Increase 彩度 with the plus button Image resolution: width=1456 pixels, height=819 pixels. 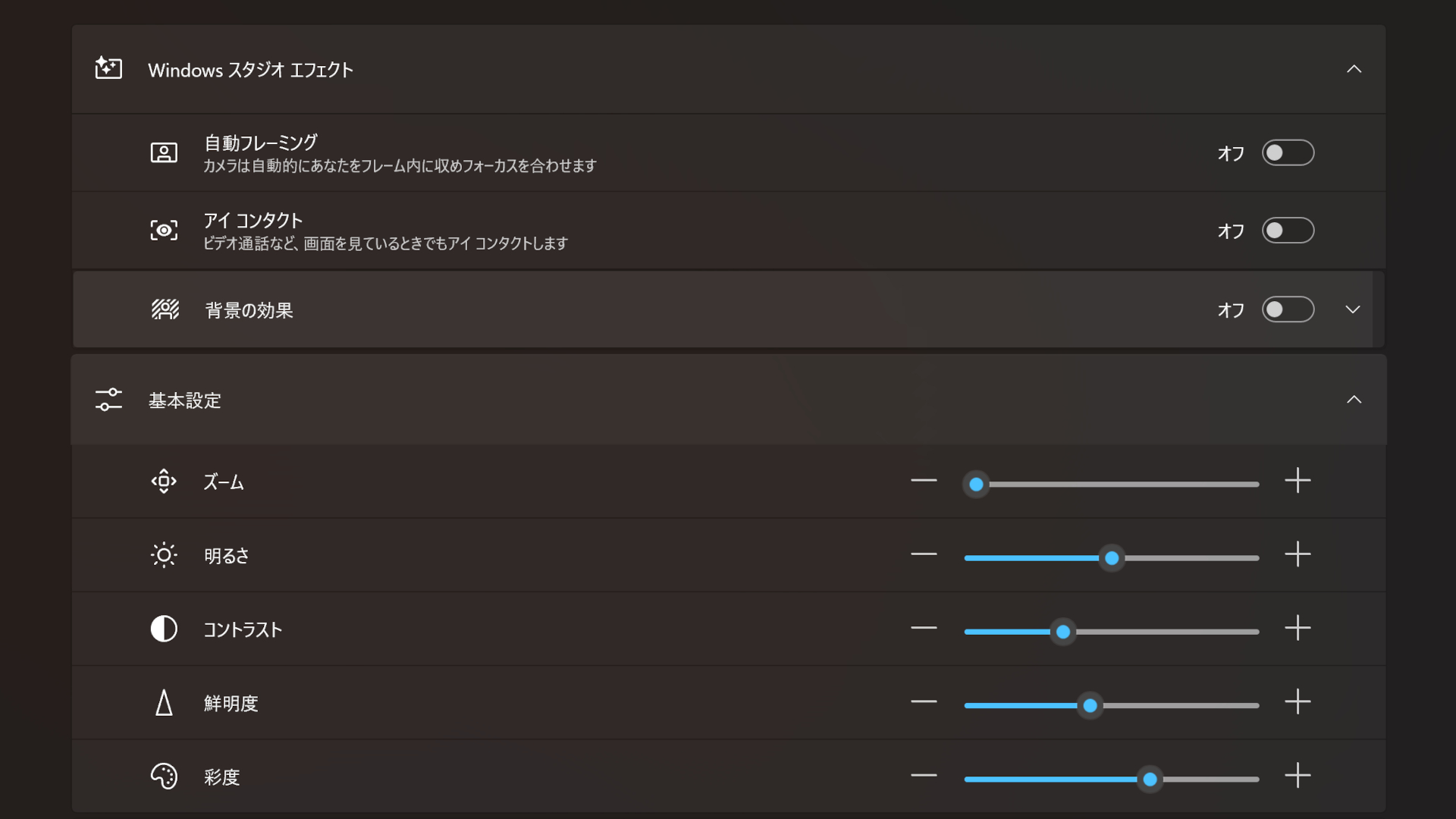pyautogui.click(x=1298, y=776)
